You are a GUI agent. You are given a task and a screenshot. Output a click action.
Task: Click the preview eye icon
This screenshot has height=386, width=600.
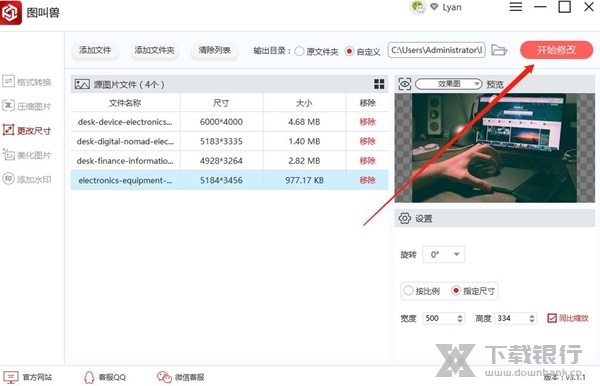tap(405, 84)
